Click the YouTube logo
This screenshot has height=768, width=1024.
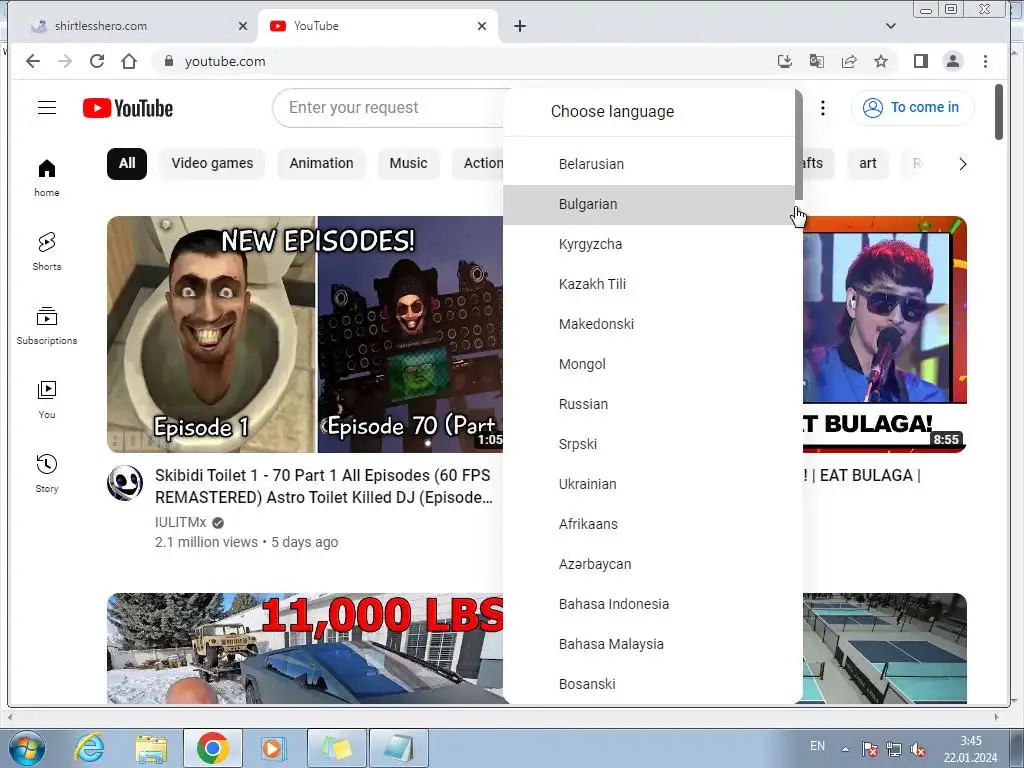coord(128,108)
